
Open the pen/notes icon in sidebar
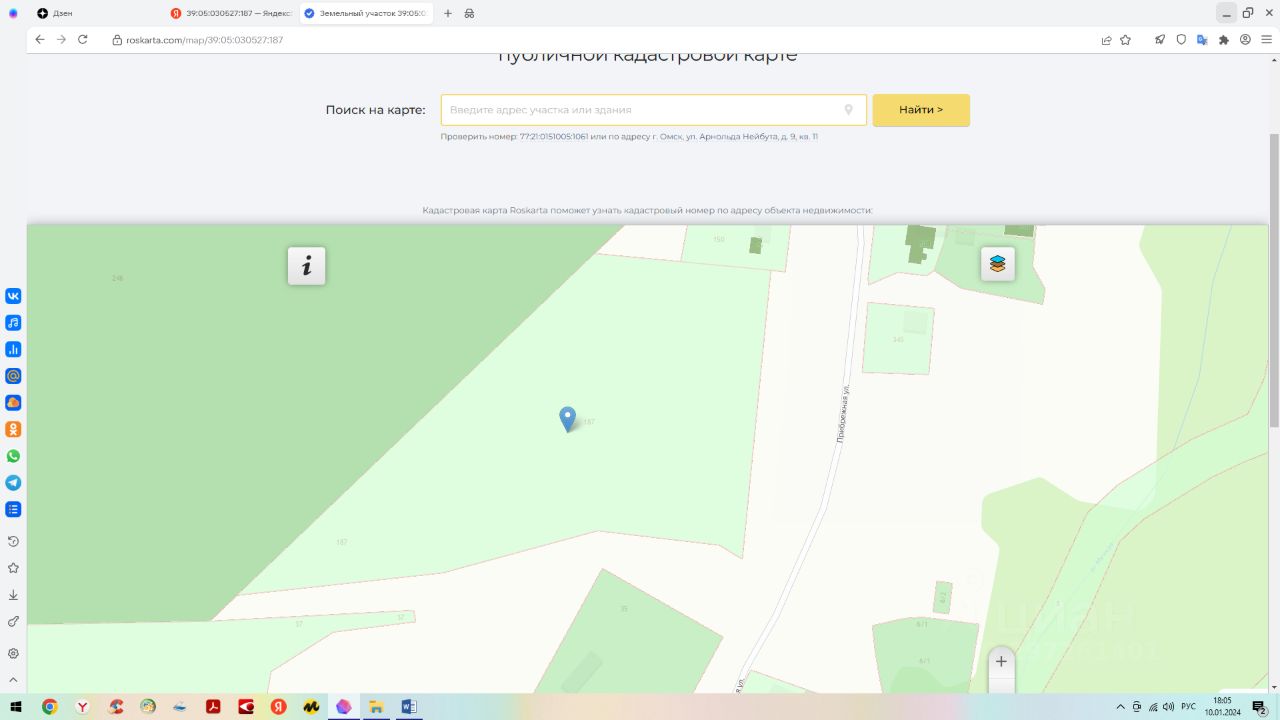[13, 621]
